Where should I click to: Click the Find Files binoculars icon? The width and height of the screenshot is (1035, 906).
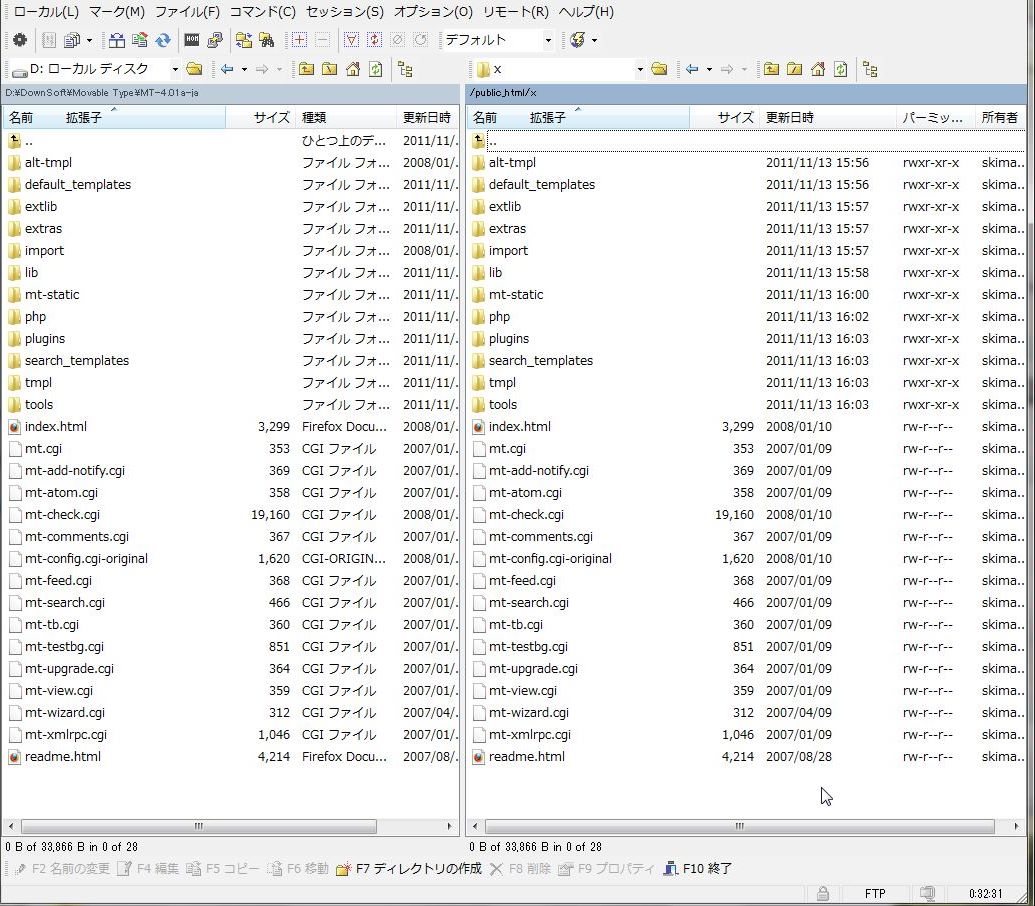click(x=267, y=40)
